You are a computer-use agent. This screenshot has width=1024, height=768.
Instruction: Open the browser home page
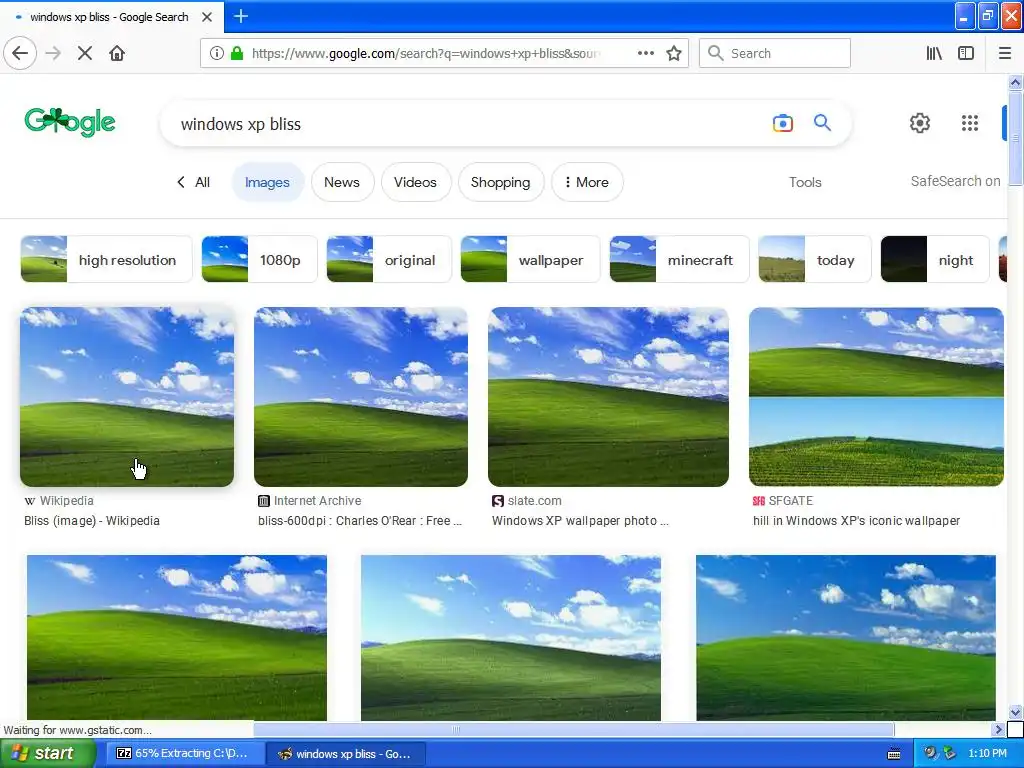click(x=117, y=53)
